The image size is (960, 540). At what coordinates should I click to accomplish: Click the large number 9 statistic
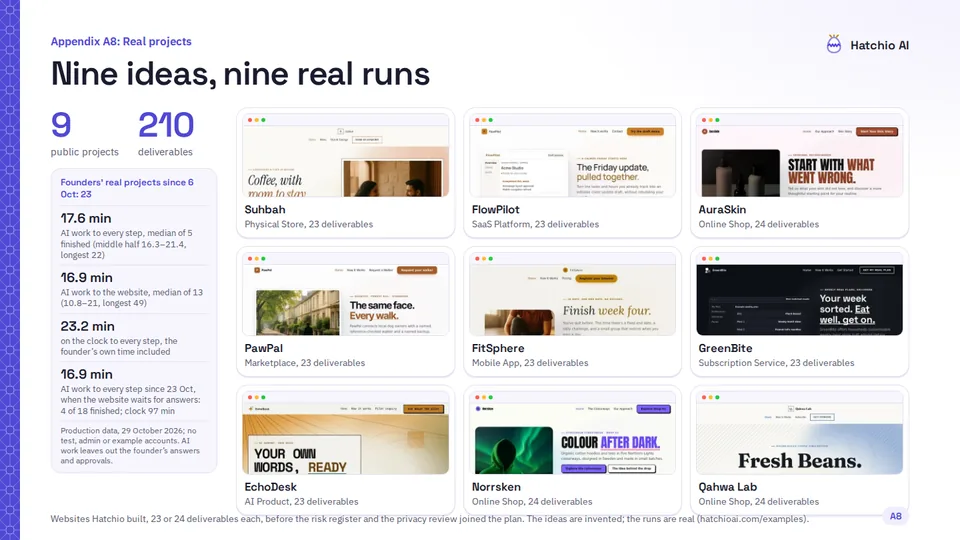[x=61, y=125]
